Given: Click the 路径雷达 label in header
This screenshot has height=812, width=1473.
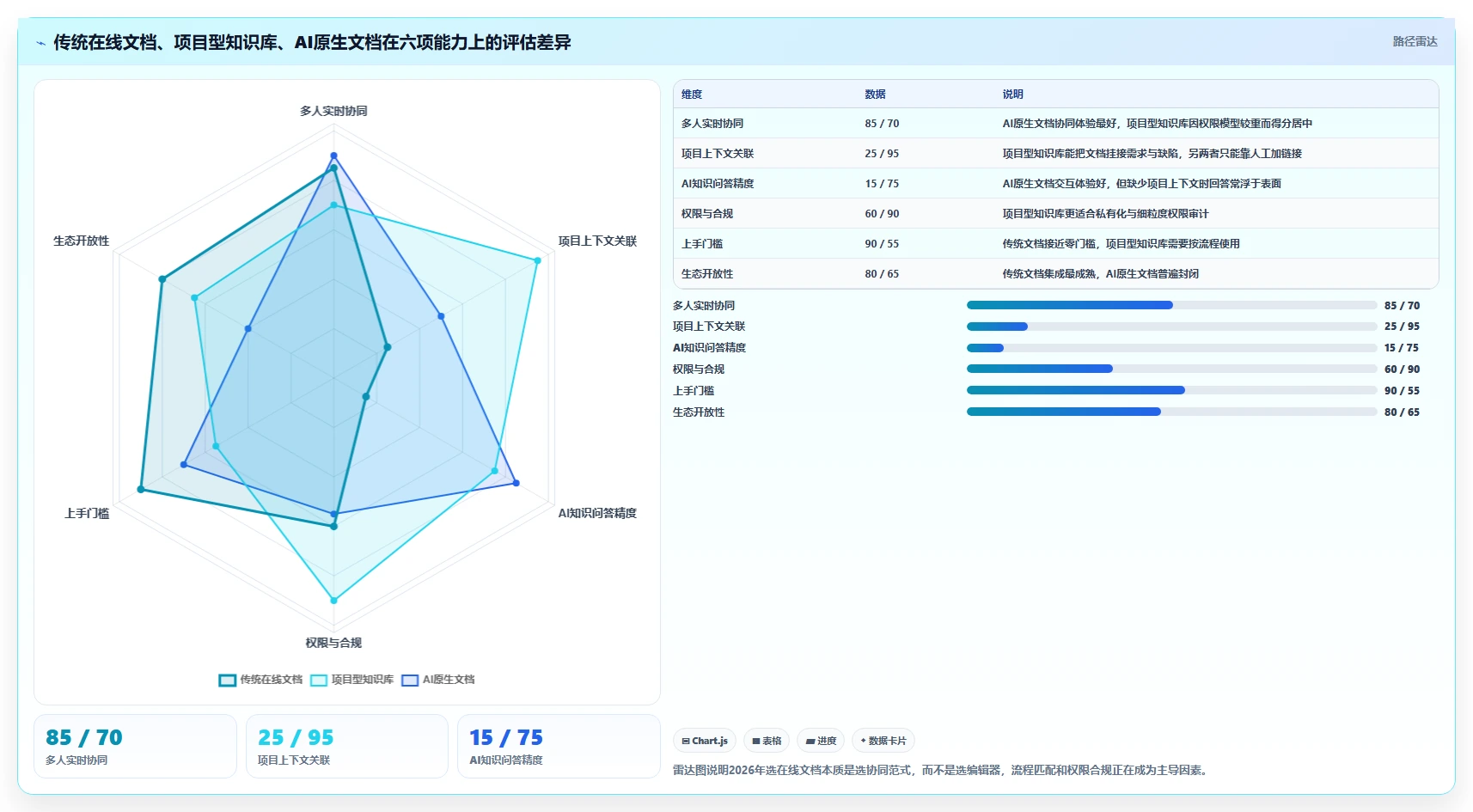Looking at the screenshot, I should coord(1415,41).
